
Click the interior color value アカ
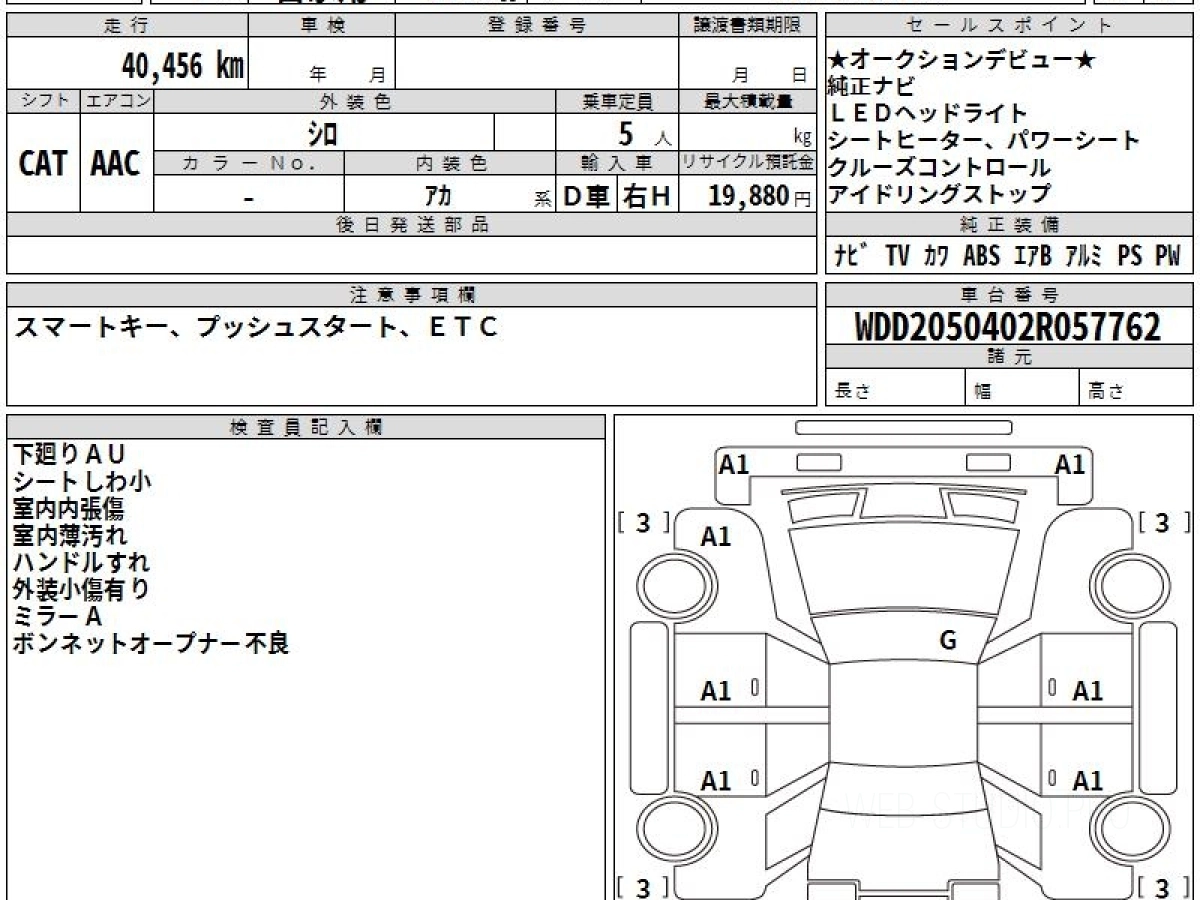point(438,196)
